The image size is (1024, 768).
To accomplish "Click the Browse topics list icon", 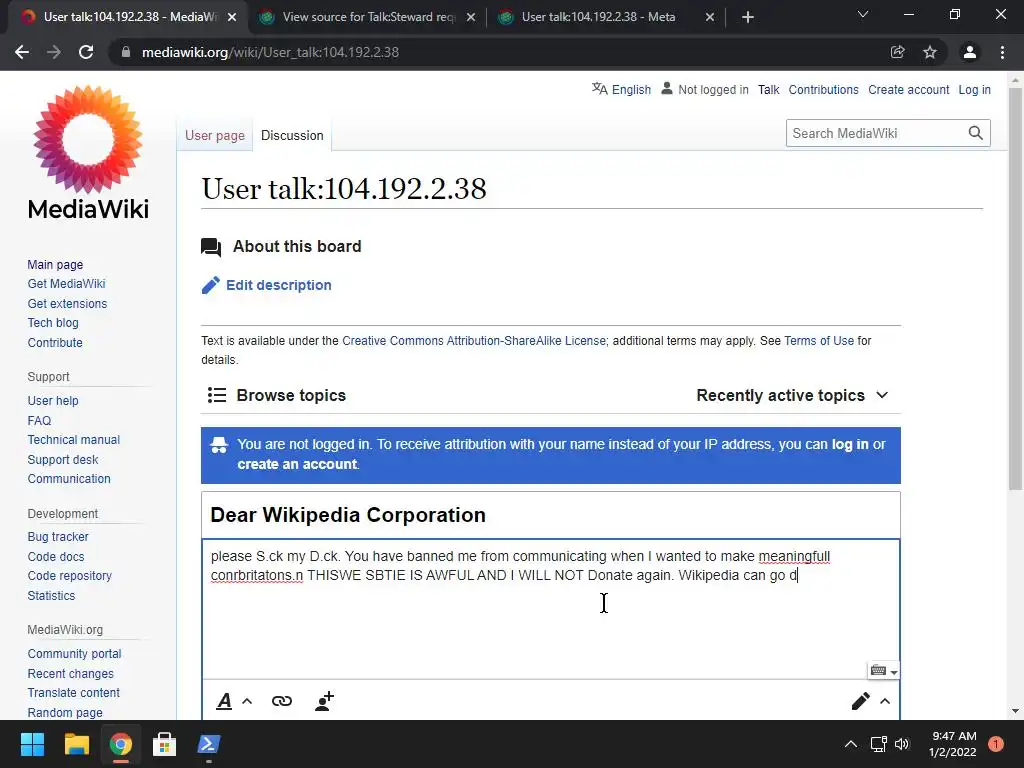I will [217, 395].
